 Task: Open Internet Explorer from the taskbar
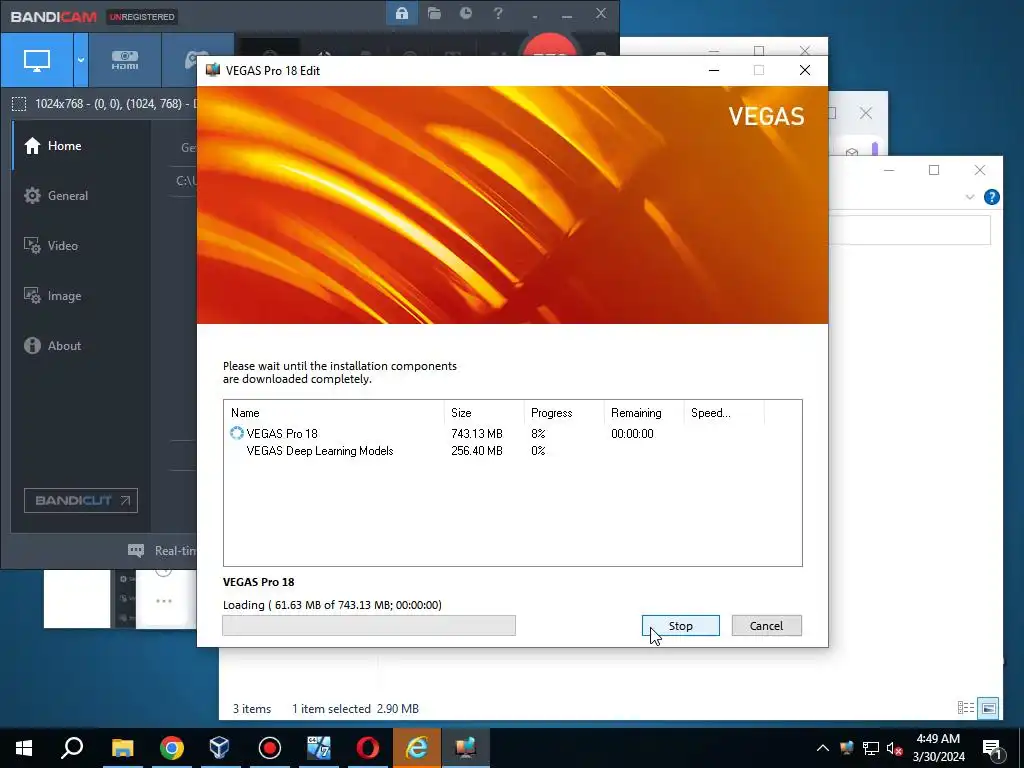tap(417, 748)
